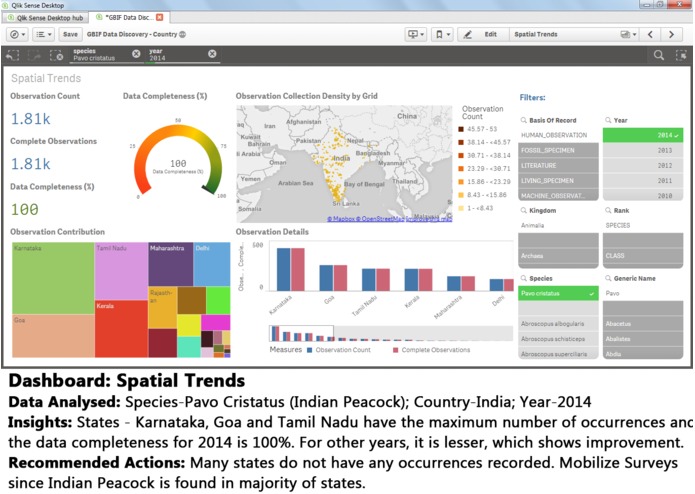Viewport: 695px width, 494px height.
Task: Select year 2012 in Year filter
Action: pyautogui.click(x=643, y=165)
